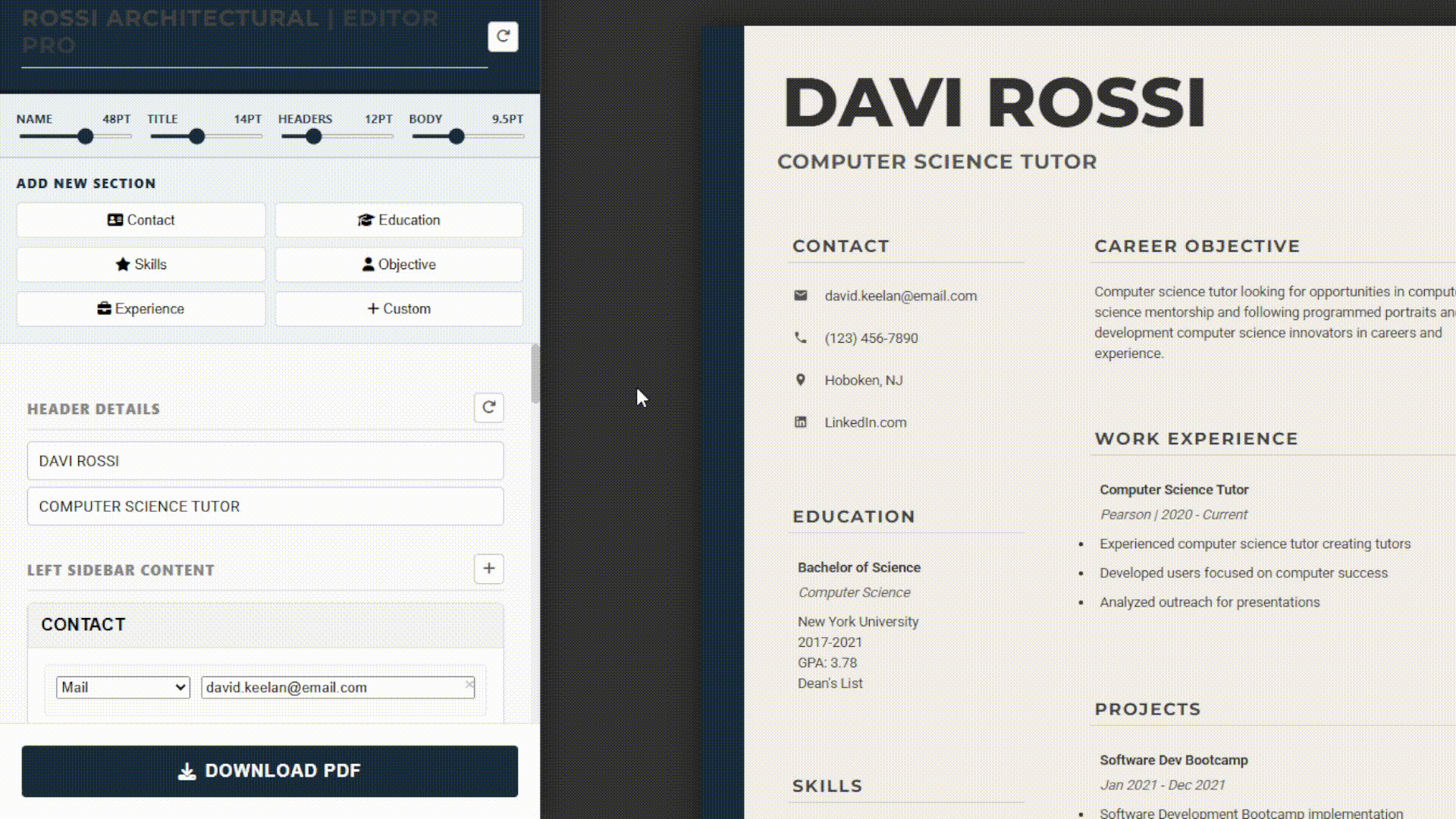
Task: Click the DAVI ROSSI name input field
Action: coord(265,461)
